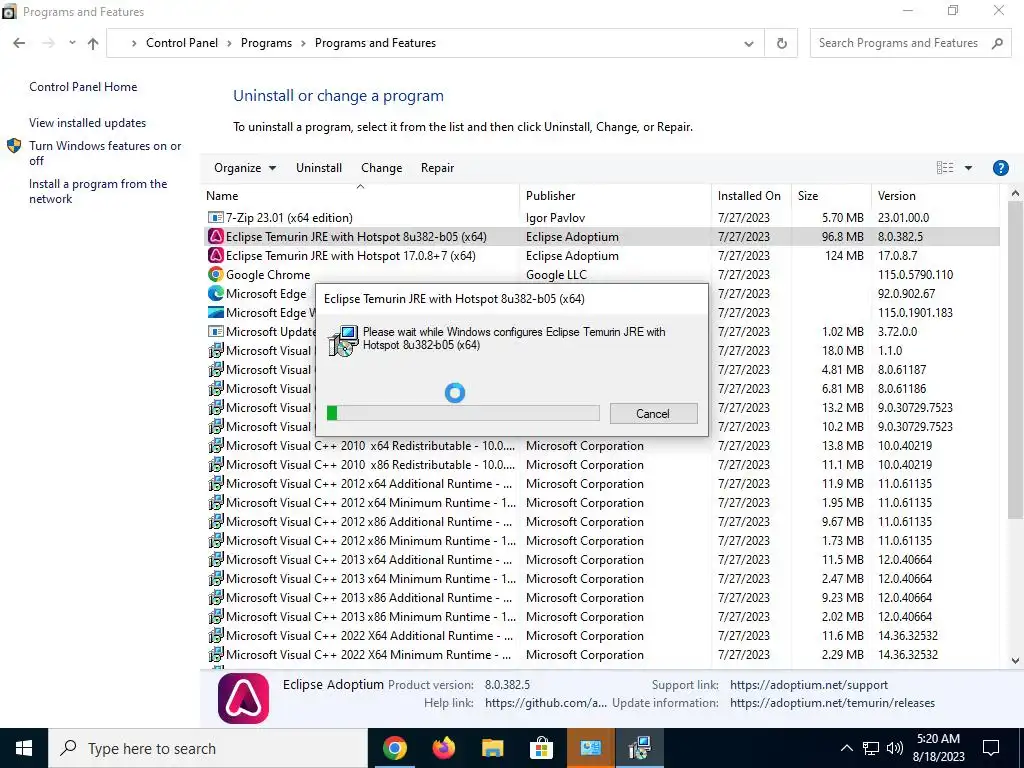Click the installer icon in the progress dialog

pyautogui.click(x=344, y=341)
